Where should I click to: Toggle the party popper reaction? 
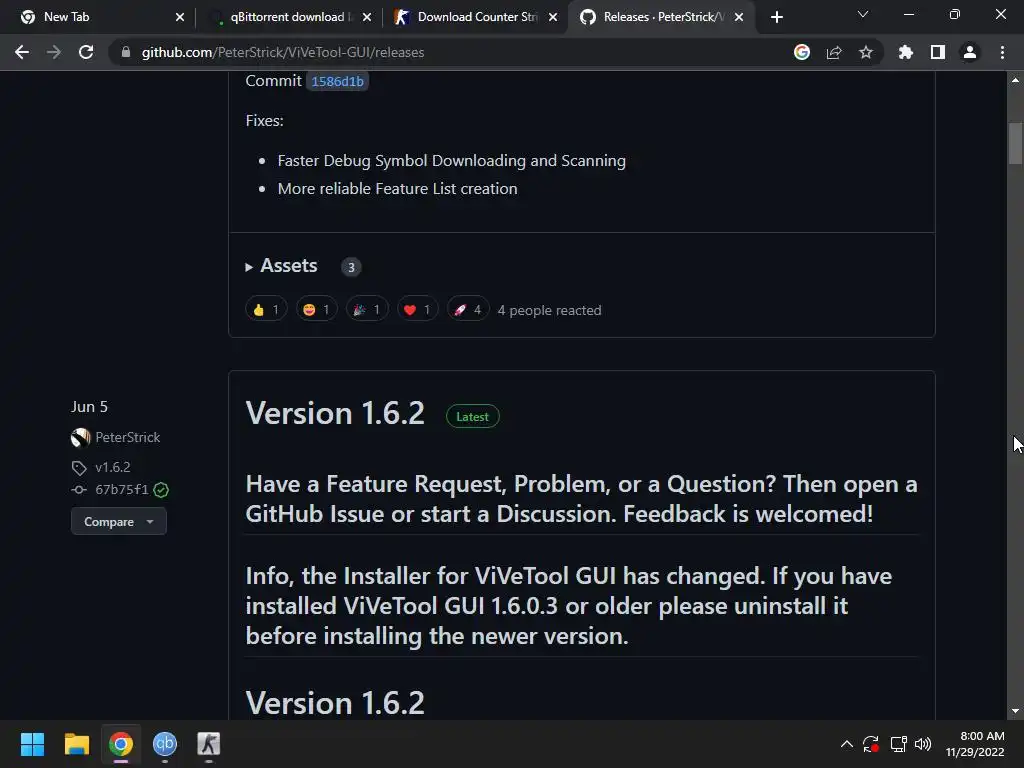pyautogui.click(x=367, y=310)
